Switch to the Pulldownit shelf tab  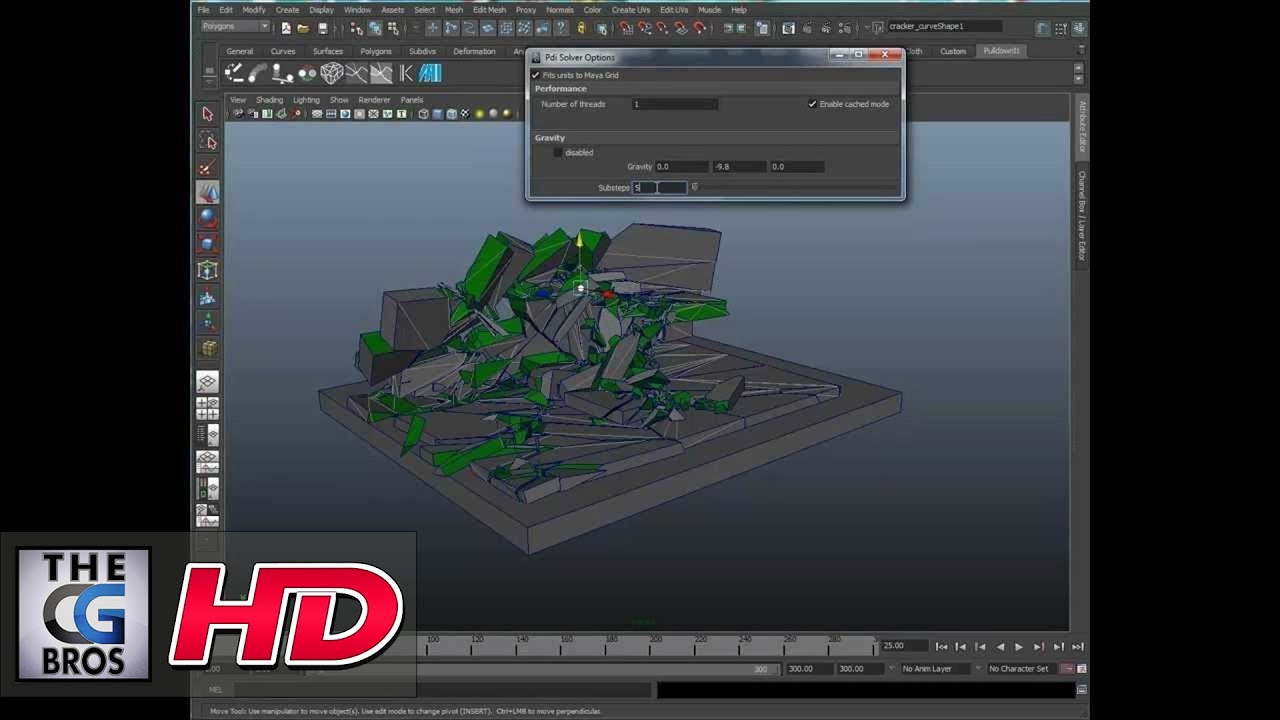pos(1001,51)
